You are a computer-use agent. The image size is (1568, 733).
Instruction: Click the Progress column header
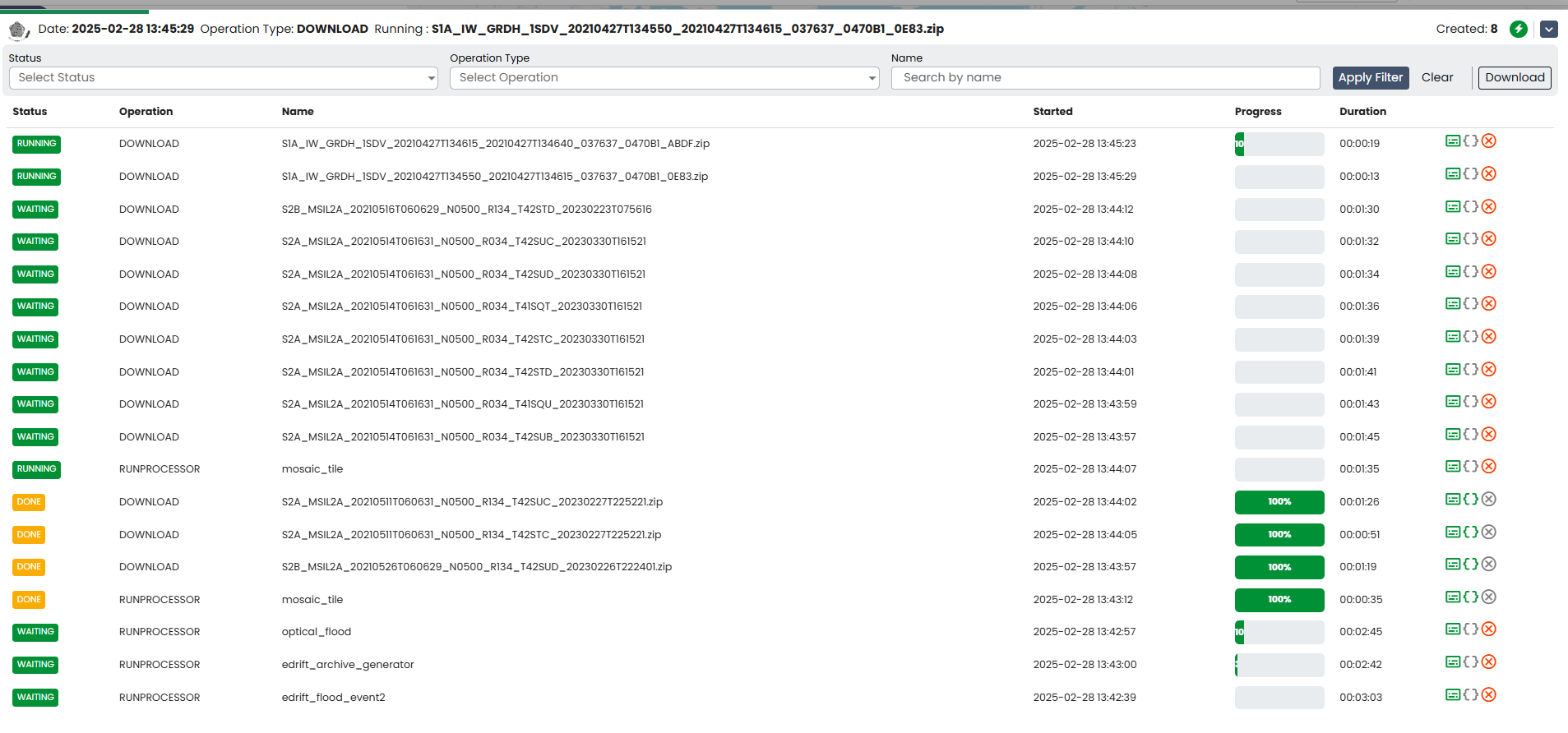pos(1258,112)
